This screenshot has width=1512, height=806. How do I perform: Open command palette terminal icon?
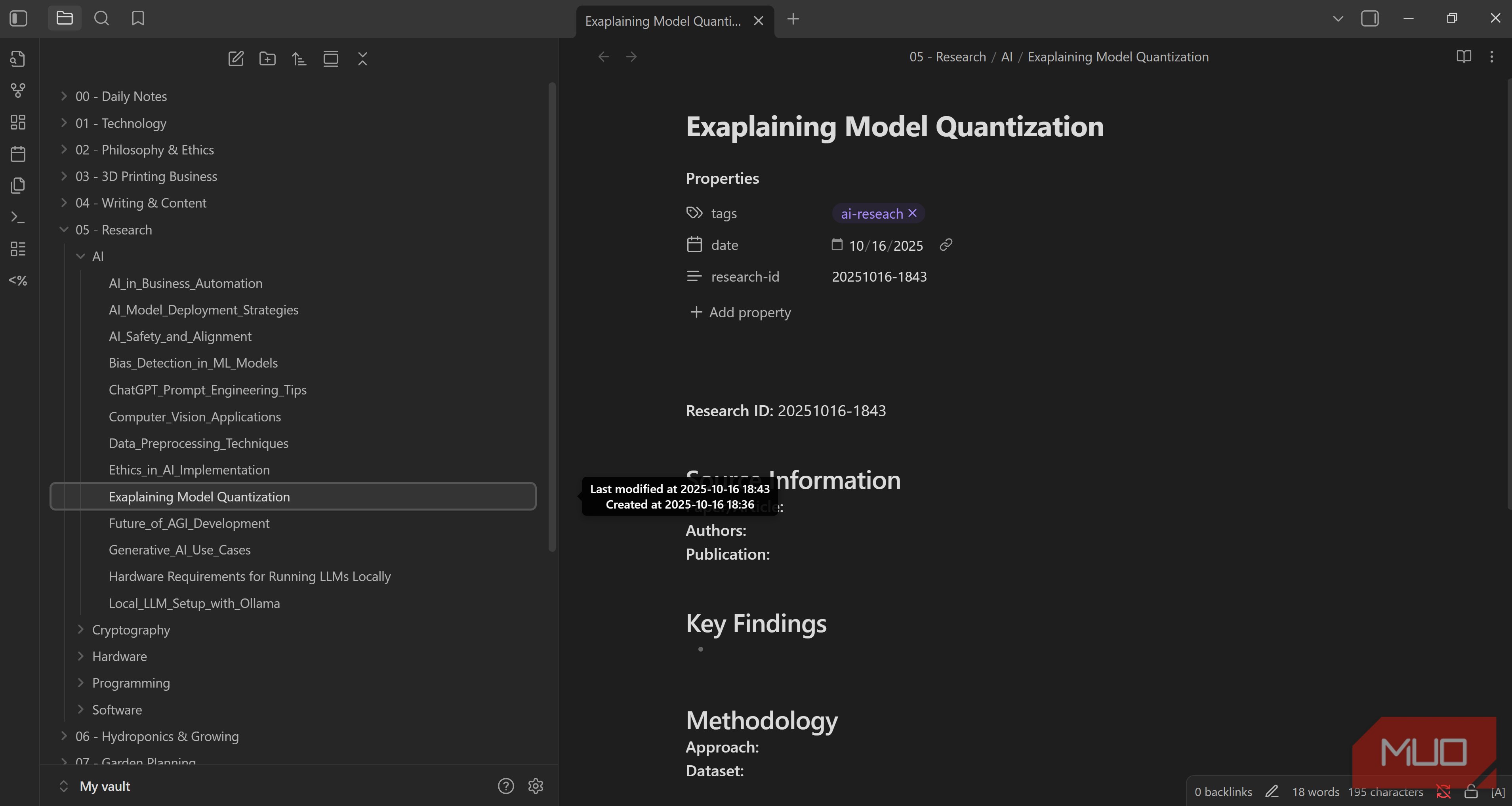pyautogui.click(x=18, y=217)
